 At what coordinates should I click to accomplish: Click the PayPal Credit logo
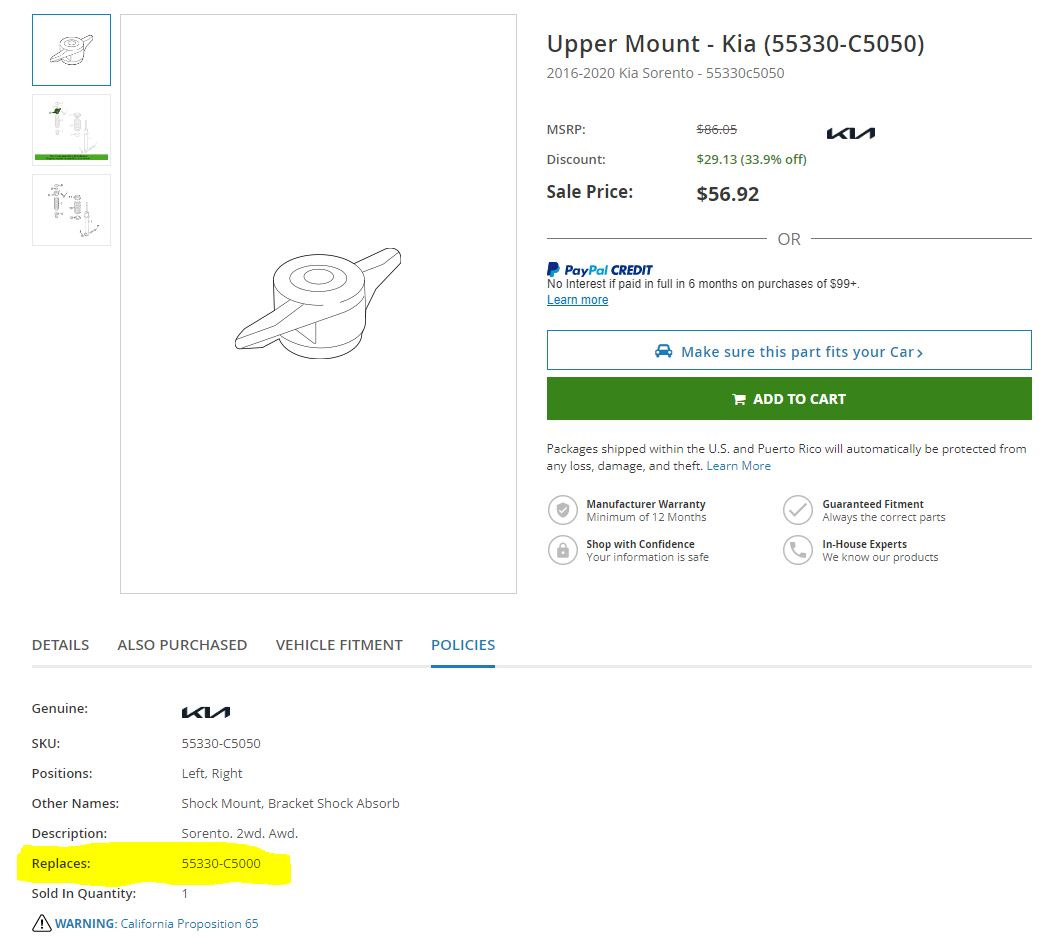(599, 270)
